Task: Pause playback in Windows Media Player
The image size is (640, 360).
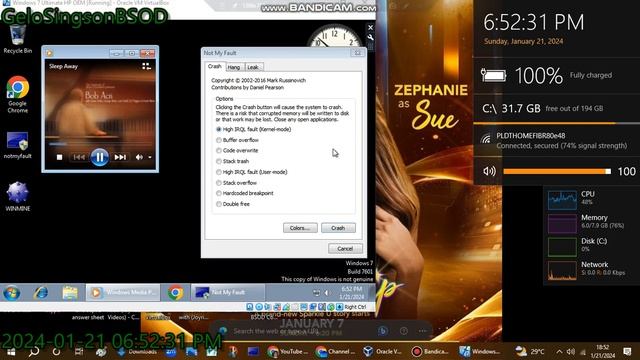Action: tap(100, 157)
